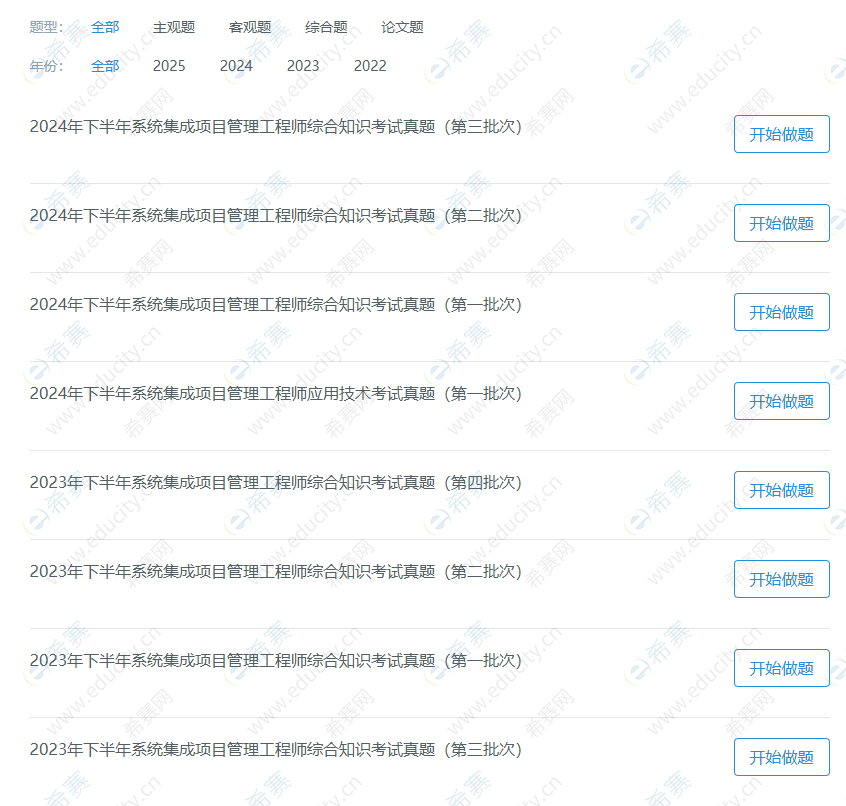
Task: Filter exams by year 2024
Action: [236, 66]
